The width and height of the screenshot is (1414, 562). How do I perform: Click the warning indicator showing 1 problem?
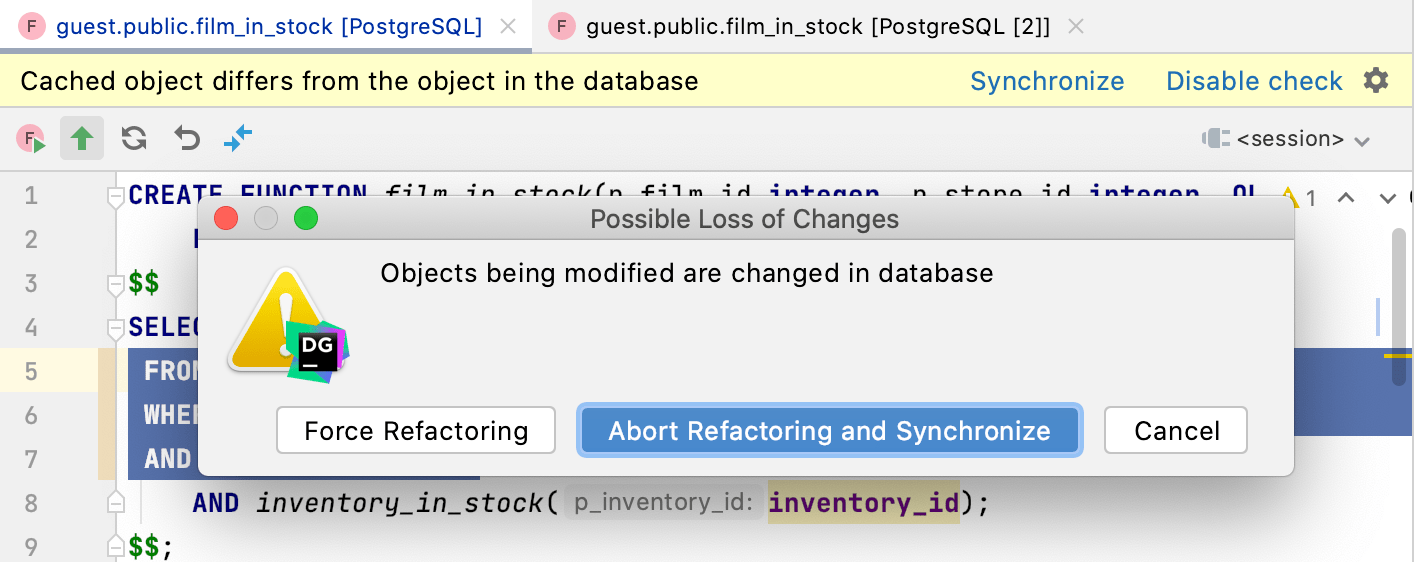click(x=1299, y=198)
